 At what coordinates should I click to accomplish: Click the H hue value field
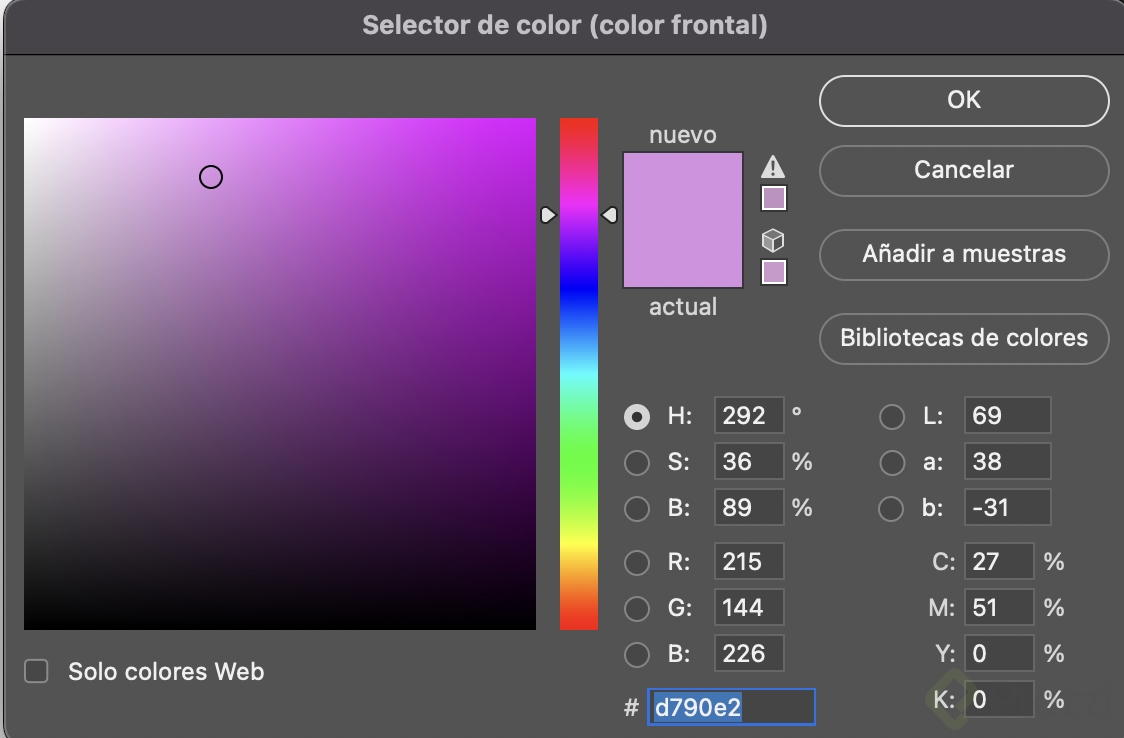(749, 416)
